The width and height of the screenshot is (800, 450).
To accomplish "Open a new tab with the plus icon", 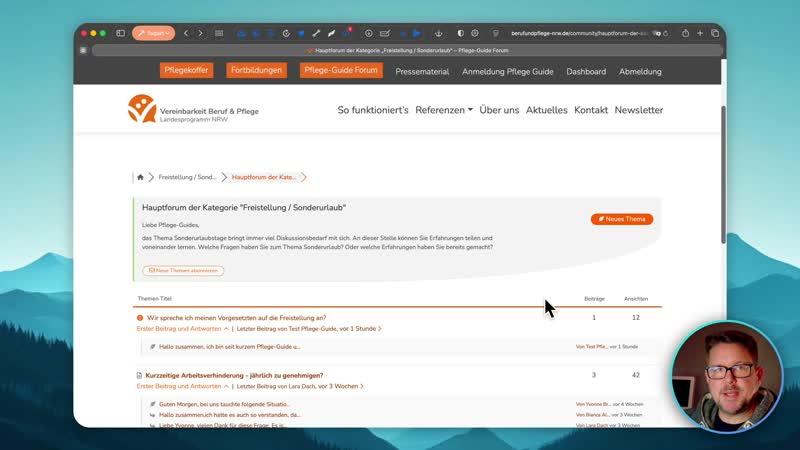I will (x=700, y=33).
